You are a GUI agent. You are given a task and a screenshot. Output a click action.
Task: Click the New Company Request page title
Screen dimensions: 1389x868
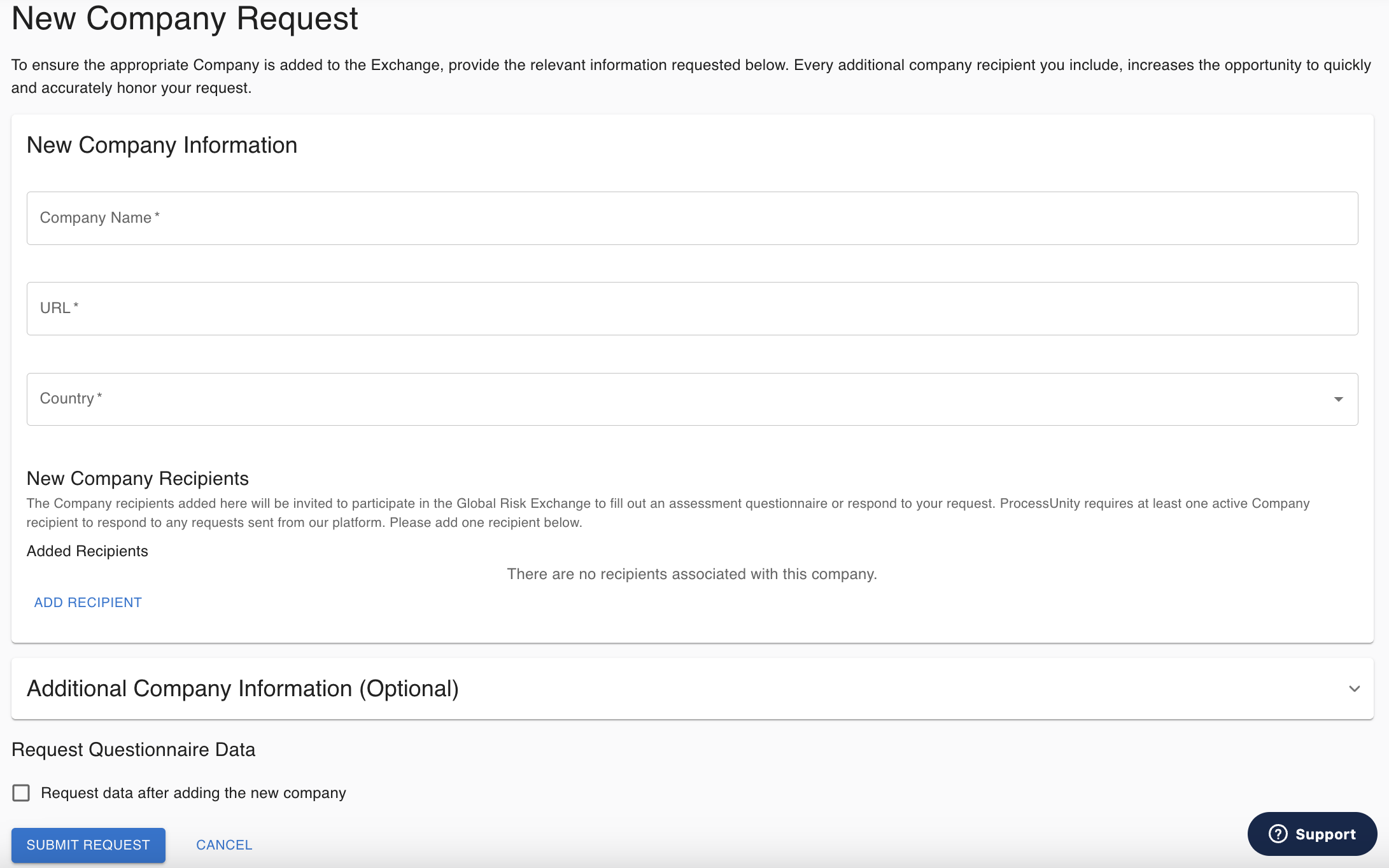pyautogui.click(x=185, y=19)
